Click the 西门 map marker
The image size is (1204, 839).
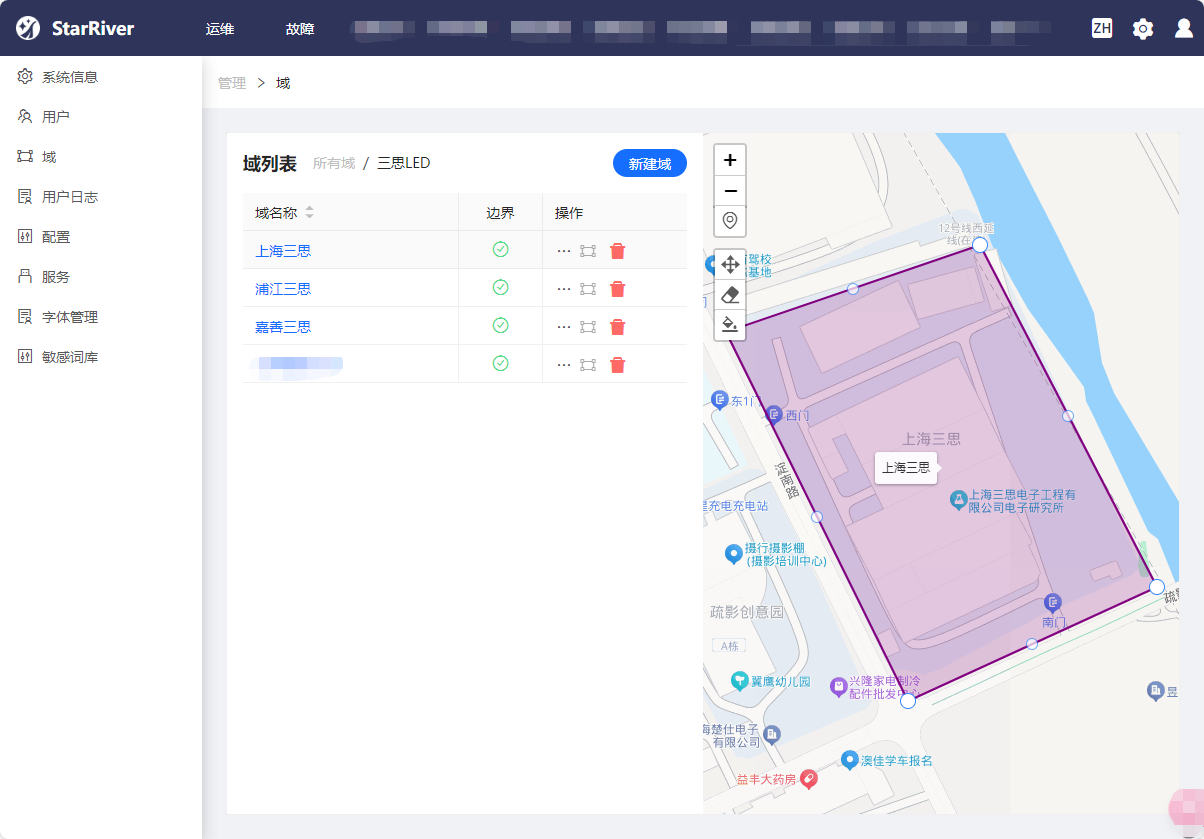774,414
